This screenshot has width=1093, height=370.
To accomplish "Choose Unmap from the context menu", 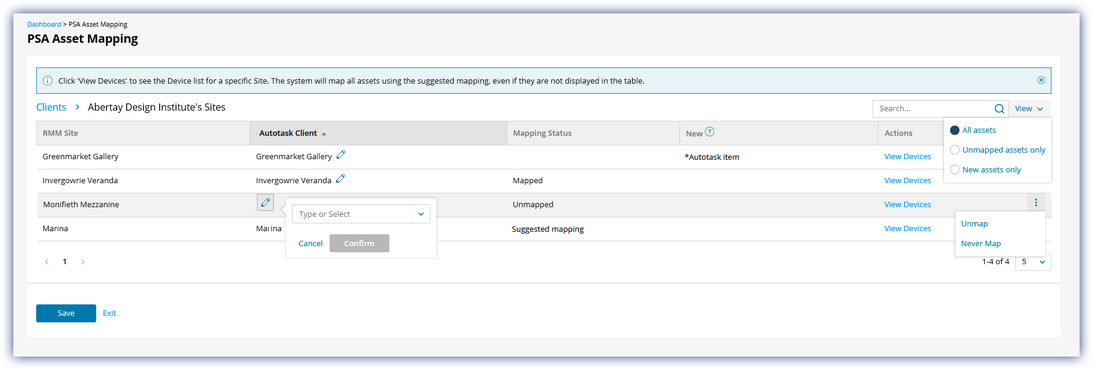I will [x=974, y=224].
